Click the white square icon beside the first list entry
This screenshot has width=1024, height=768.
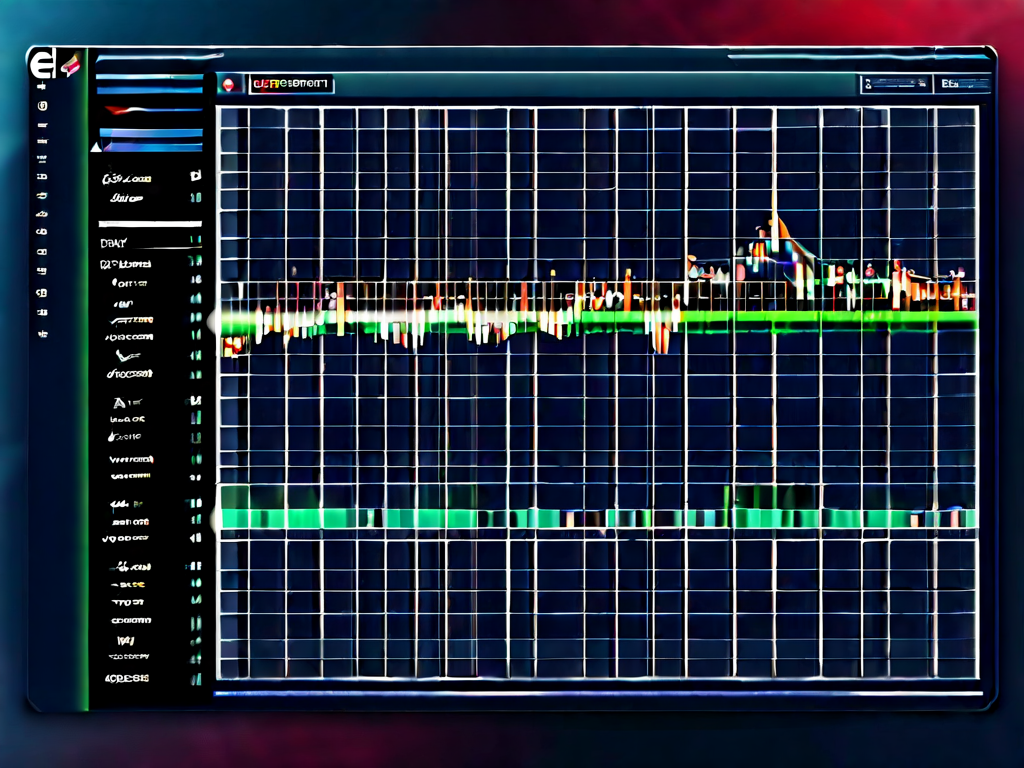click(195, 176)
